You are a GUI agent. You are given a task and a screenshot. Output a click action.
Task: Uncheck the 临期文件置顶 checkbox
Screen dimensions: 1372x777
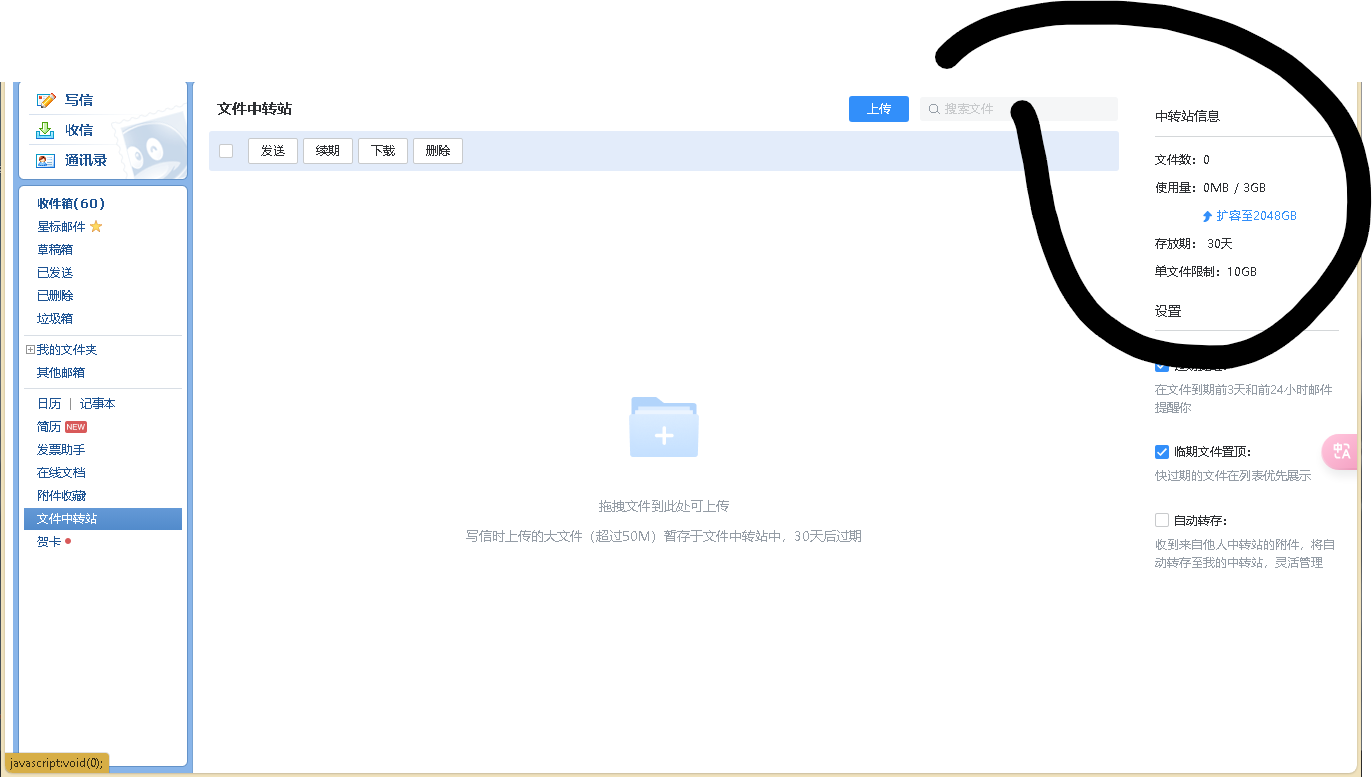point(1162,452)
